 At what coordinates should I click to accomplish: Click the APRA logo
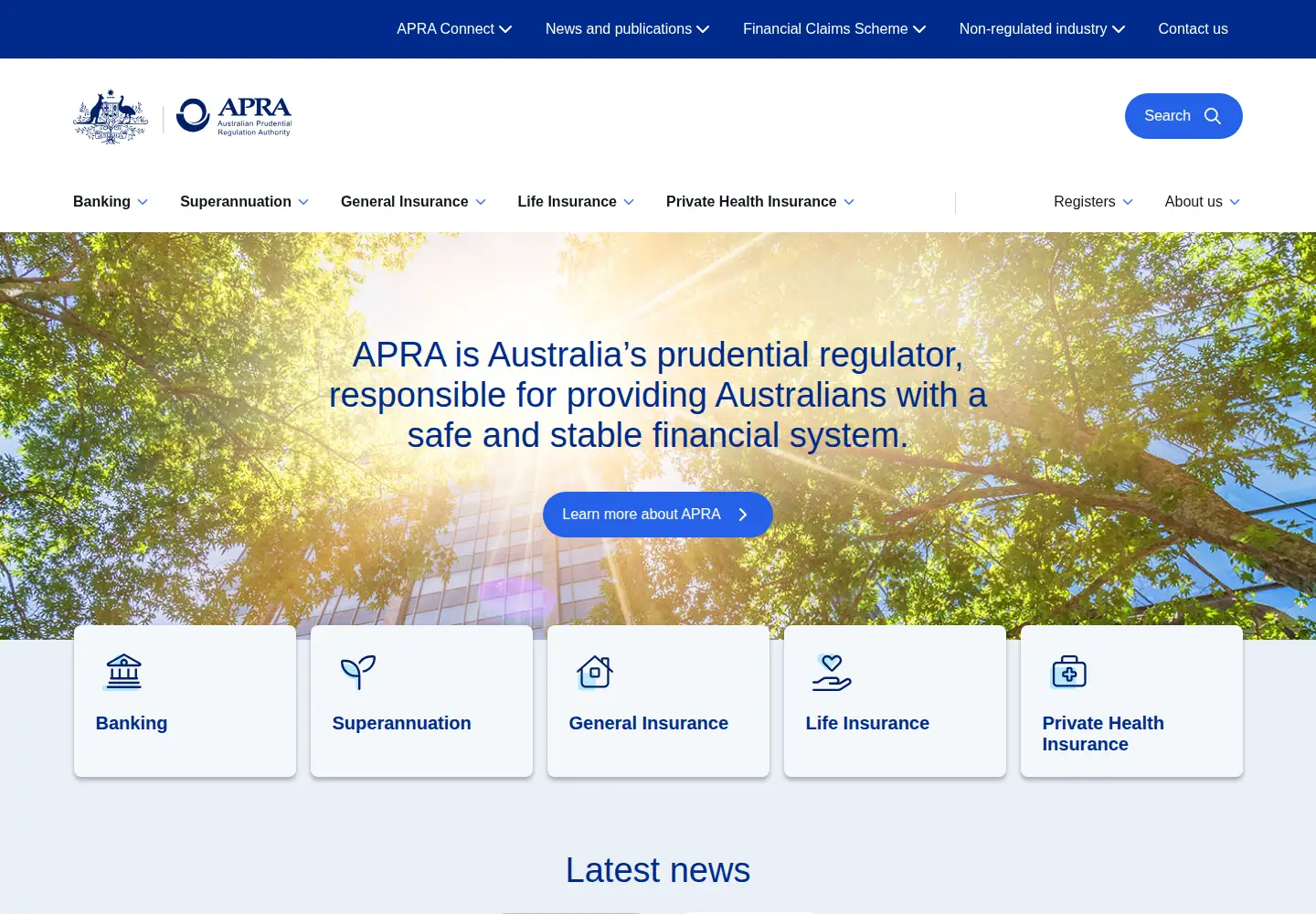[234, 116]
